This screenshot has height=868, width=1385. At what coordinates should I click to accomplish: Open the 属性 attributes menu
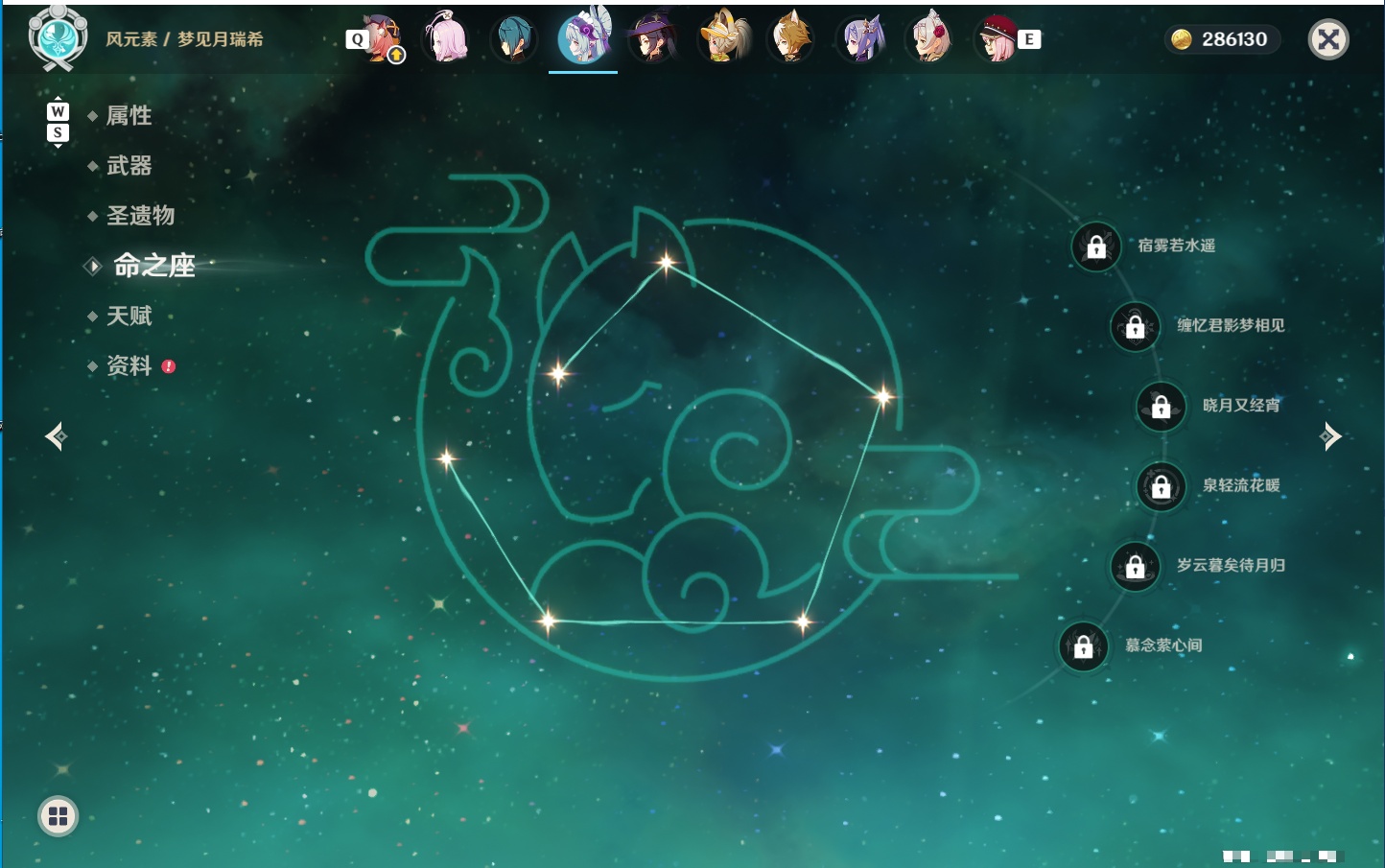(x=129, y=116)
